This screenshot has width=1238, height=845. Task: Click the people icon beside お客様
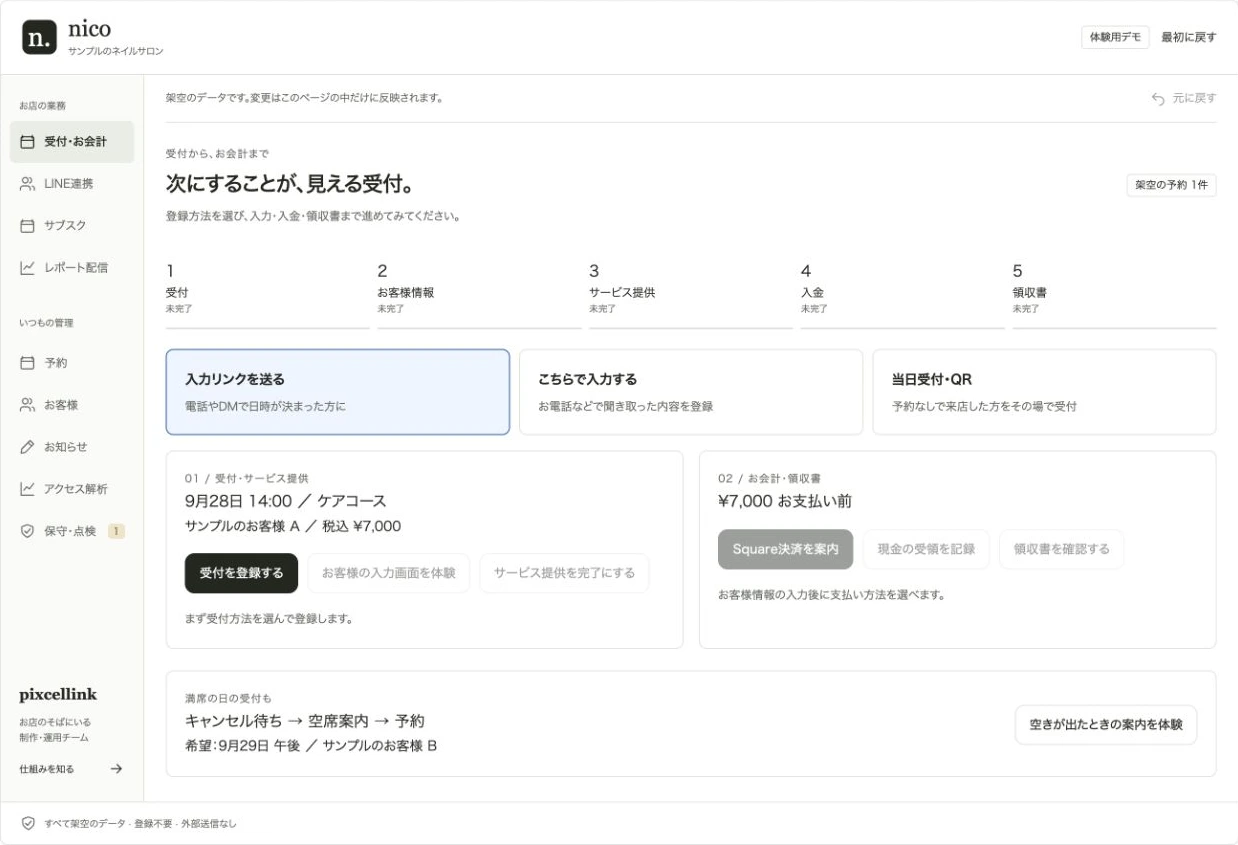28,405
